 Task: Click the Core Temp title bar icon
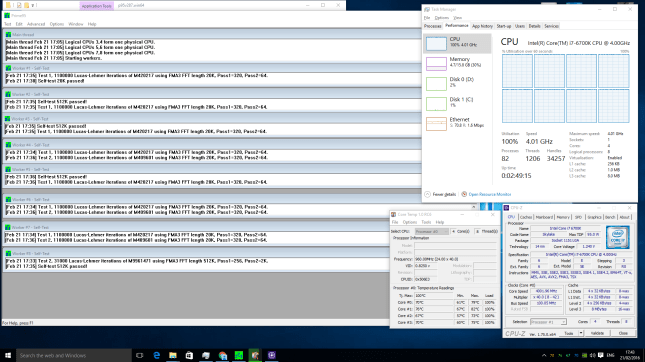pos(393,214)
